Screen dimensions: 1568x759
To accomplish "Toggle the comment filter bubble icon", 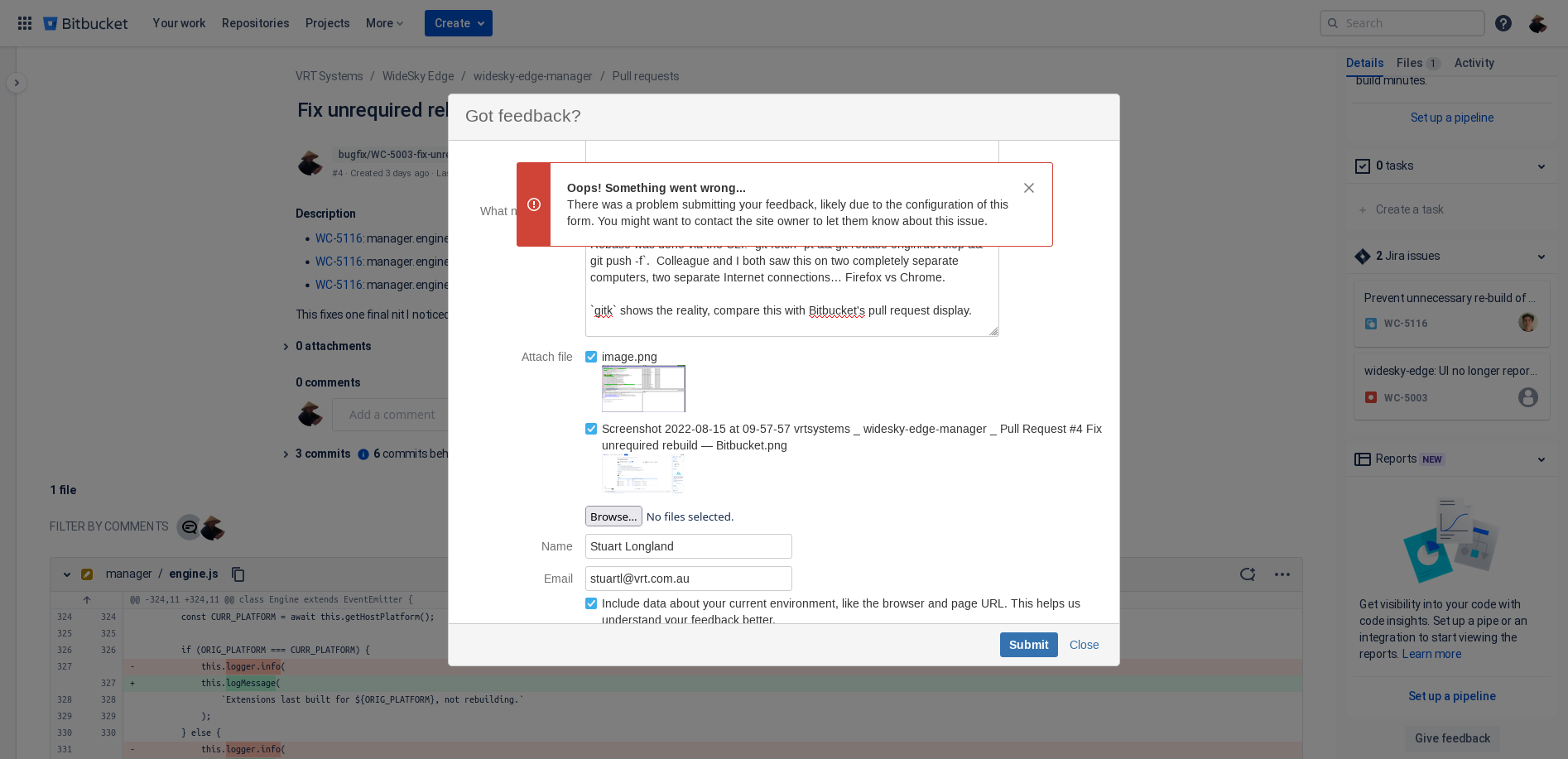I will (x=190, y=527).
